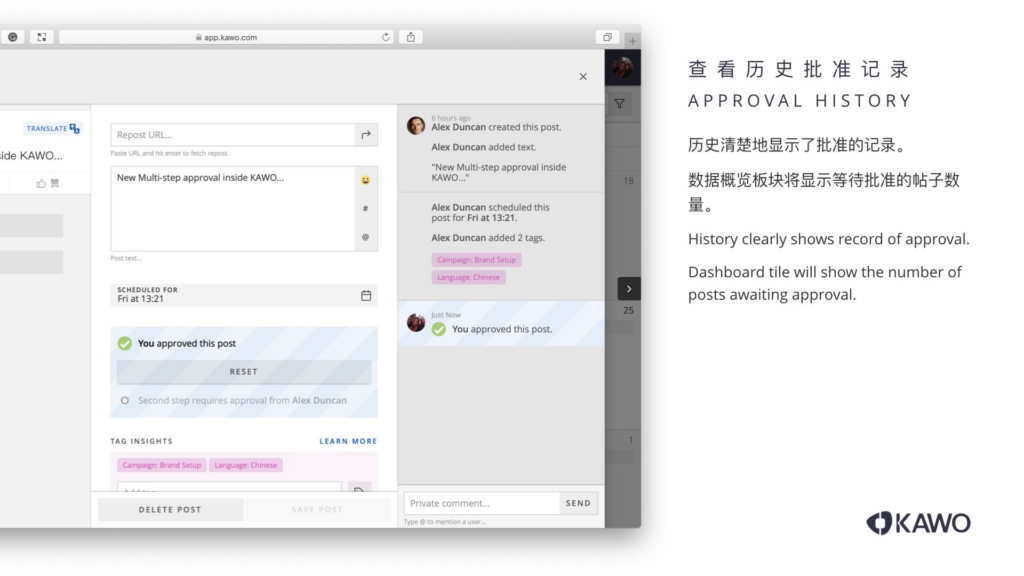Expand the side panel with right chevron

tap(628, 289)
